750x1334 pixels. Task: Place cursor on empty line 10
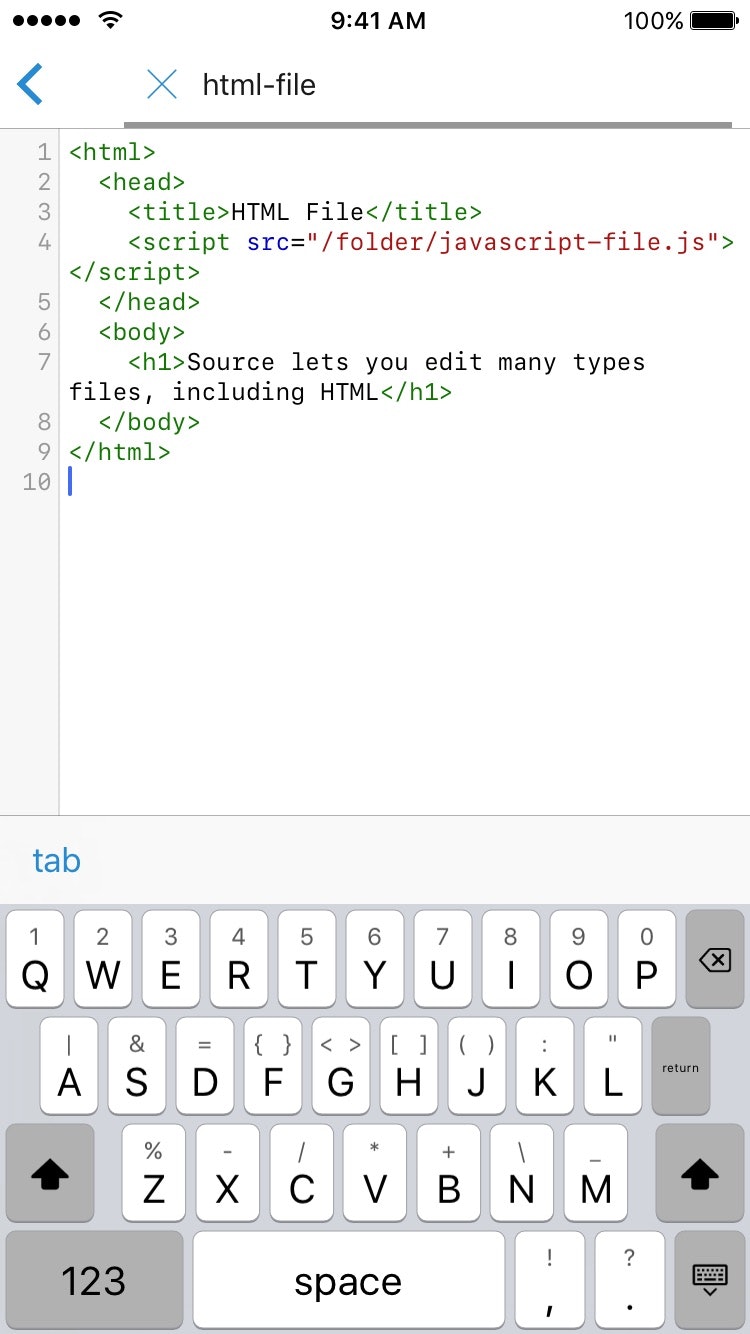click(405, 482)
